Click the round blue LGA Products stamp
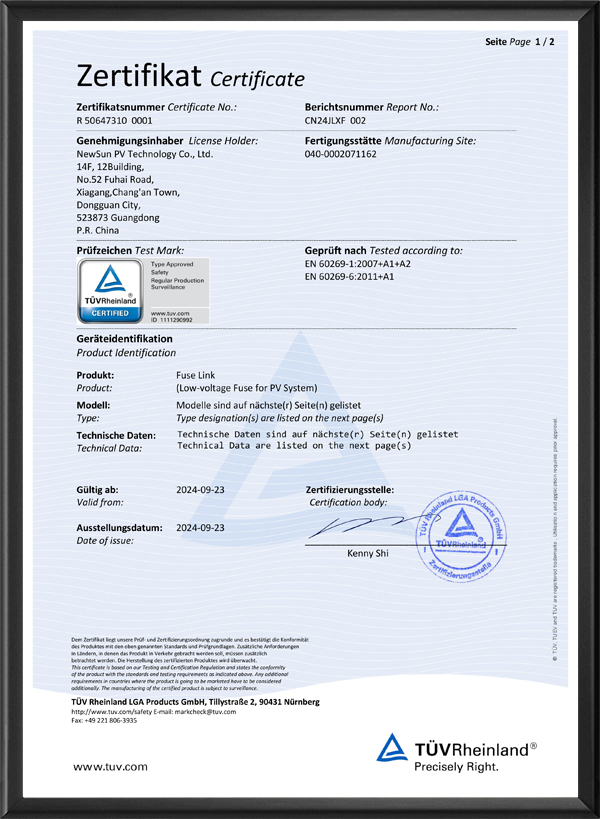The height and width of the screenshot is (819, 600). tap(462, 536)
